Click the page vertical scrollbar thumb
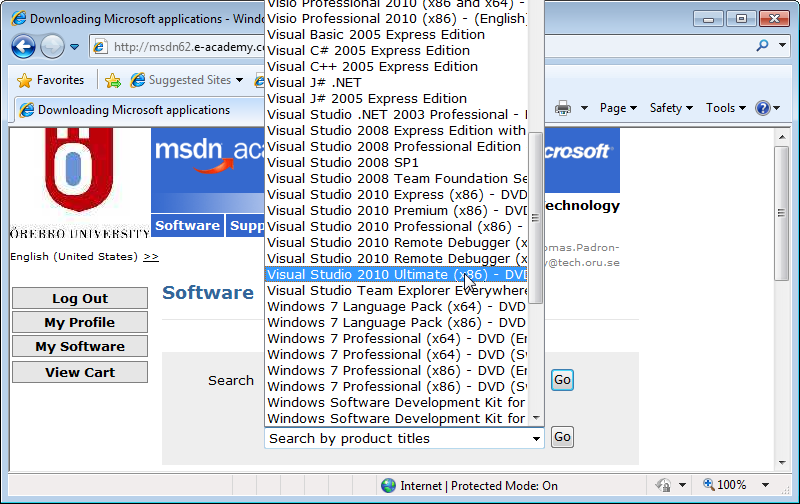 pyautogui.click(x=782, y=213)
